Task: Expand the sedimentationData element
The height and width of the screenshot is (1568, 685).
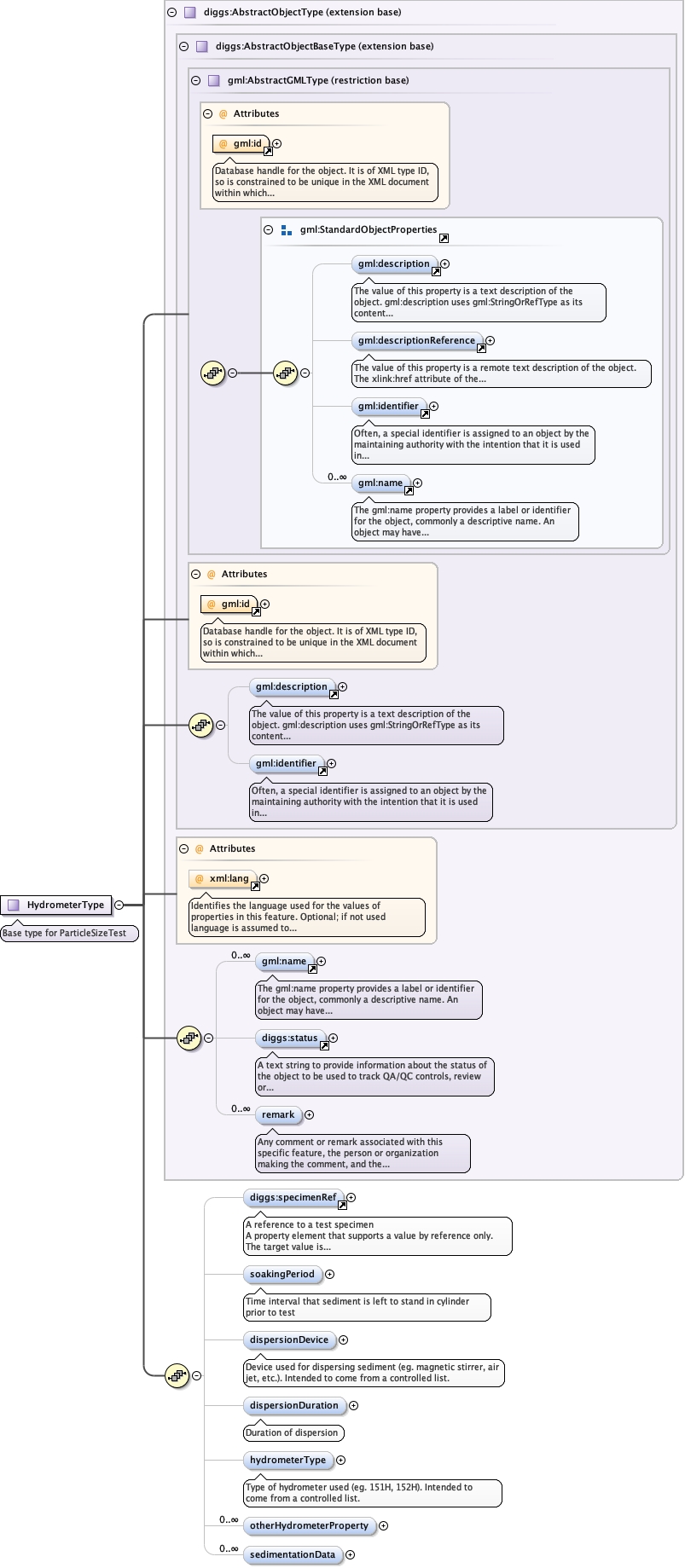Action: [x=350, y=1555]
